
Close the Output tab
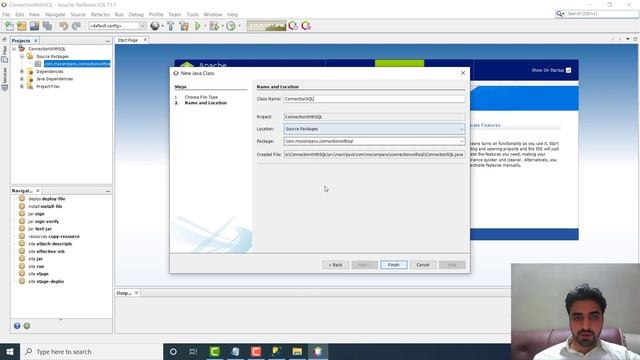136,293
